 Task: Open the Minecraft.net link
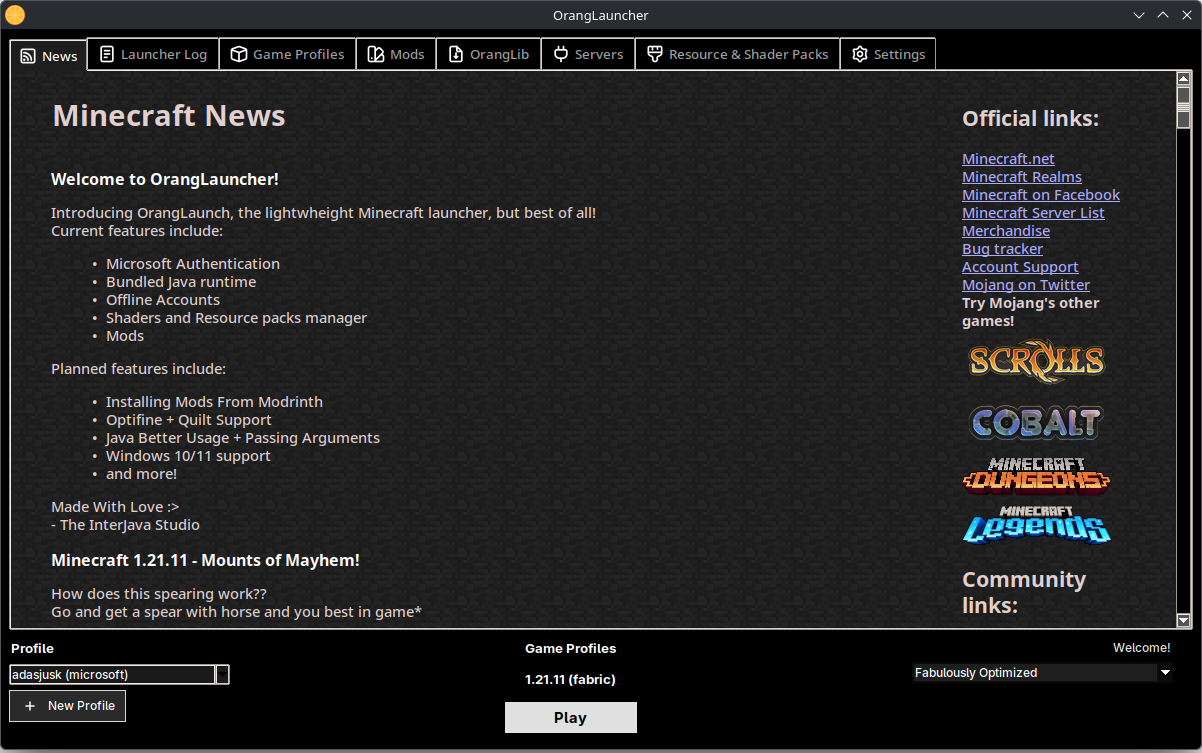click(1008, 158)
